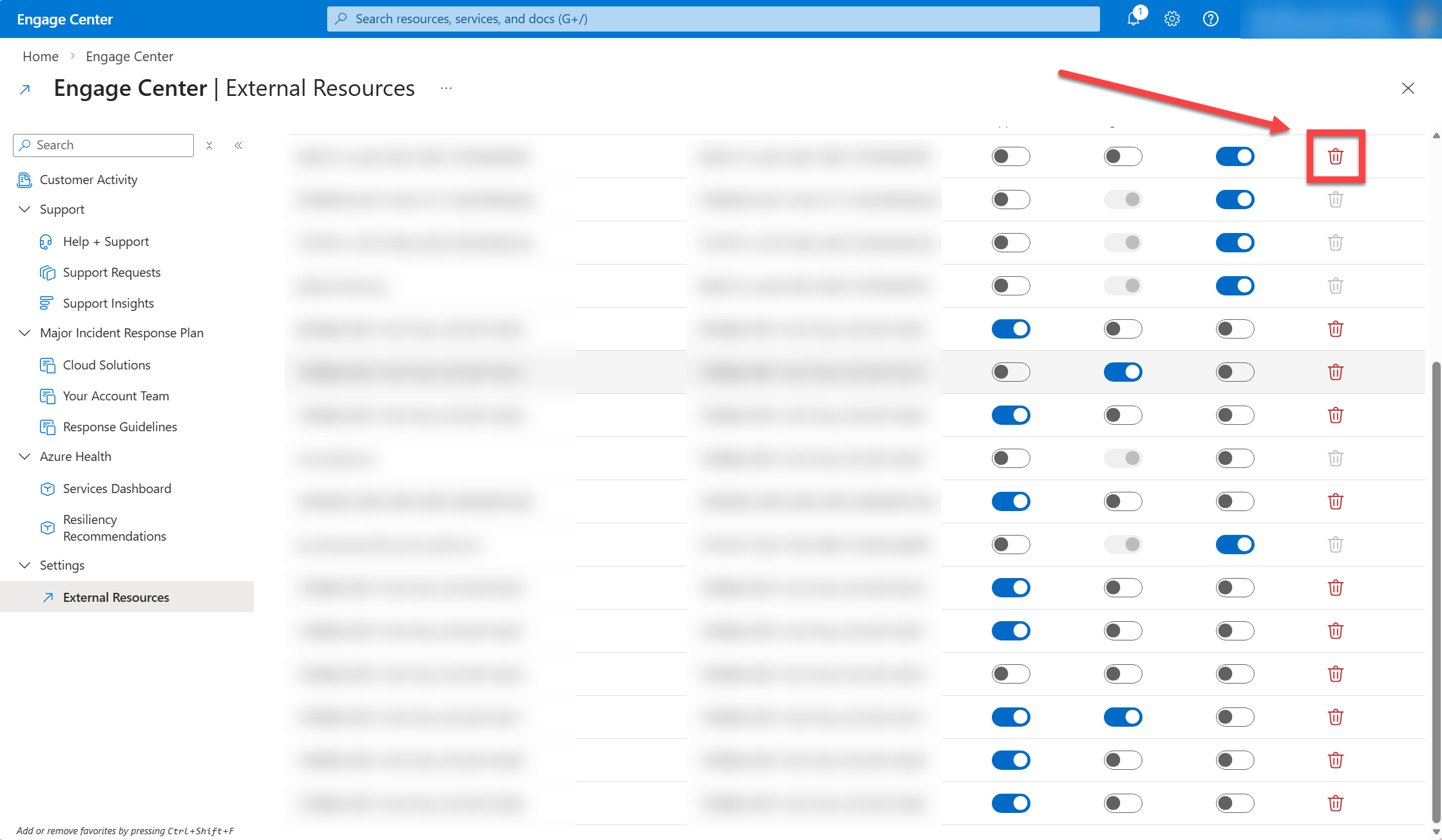The width and height of the screenshot is (1442, 840).
Task: Focus the sidebar Search box
Action: 103,145
